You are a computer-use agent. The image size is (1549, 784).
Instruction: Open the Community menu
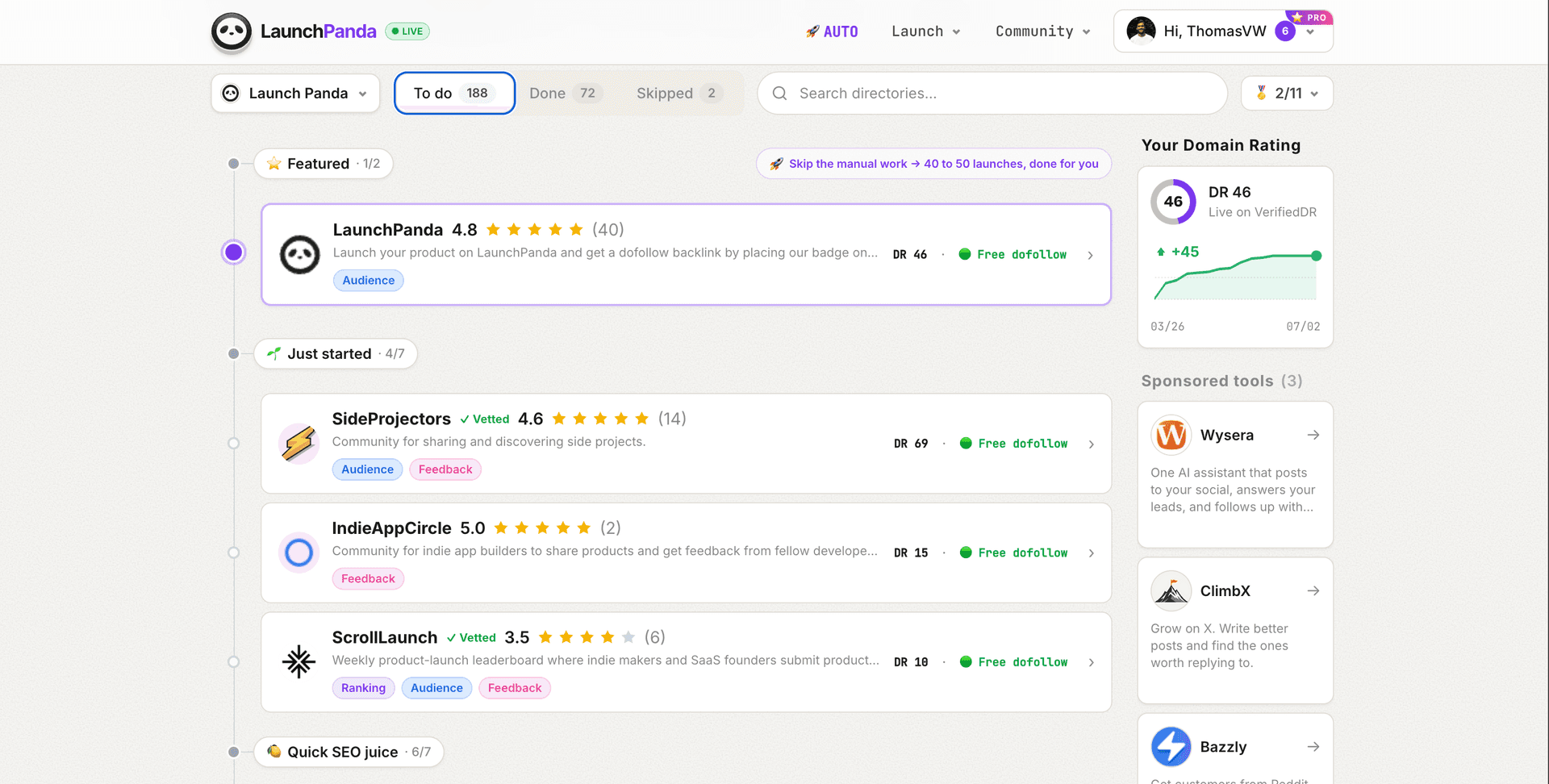[x=1043, y=31]
